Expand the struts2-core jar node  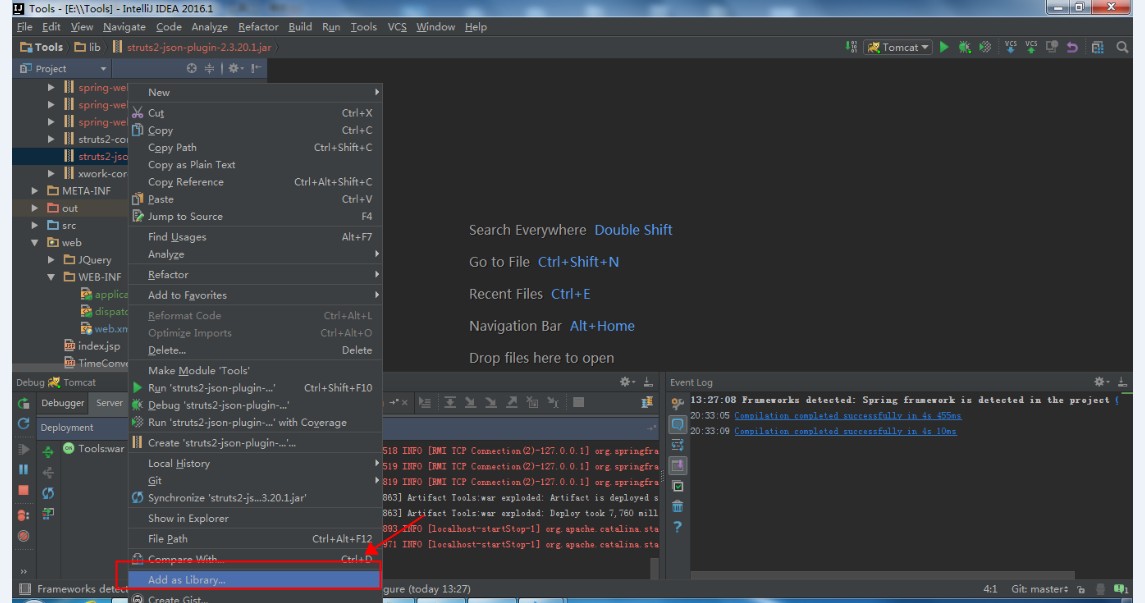50,139
